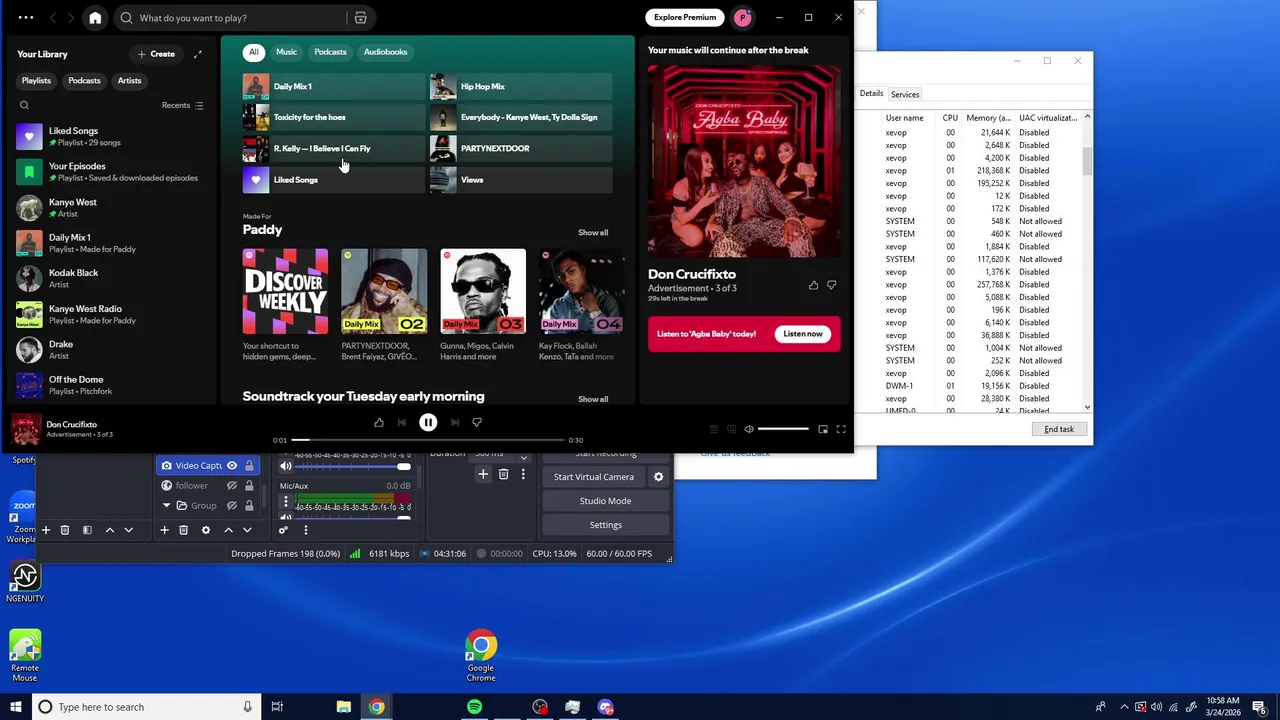Open the Create playlist menu

[x=156, y=54]
